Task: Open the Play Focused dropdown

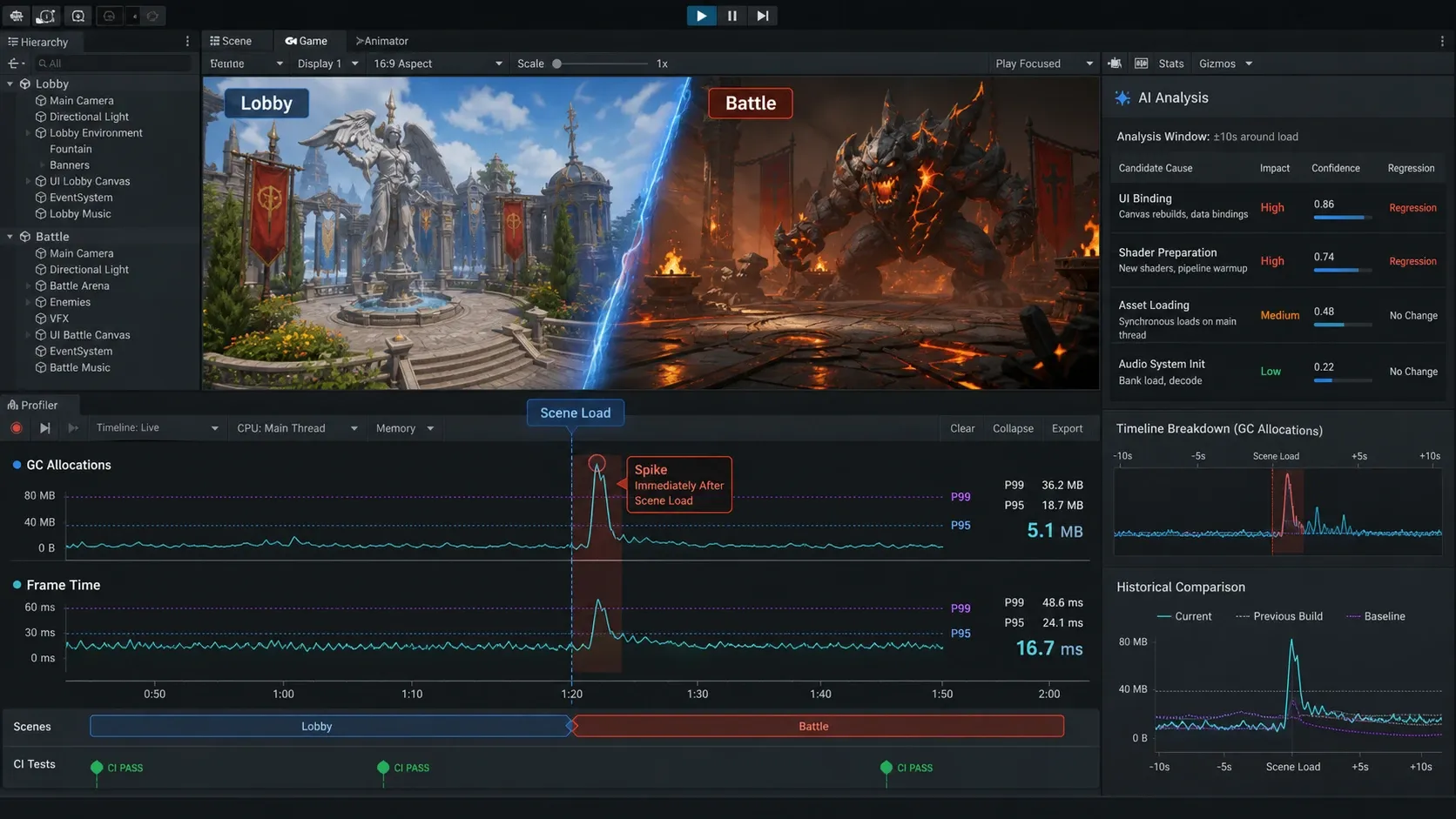Action: pyautogui.click(x=1043, y=64)
